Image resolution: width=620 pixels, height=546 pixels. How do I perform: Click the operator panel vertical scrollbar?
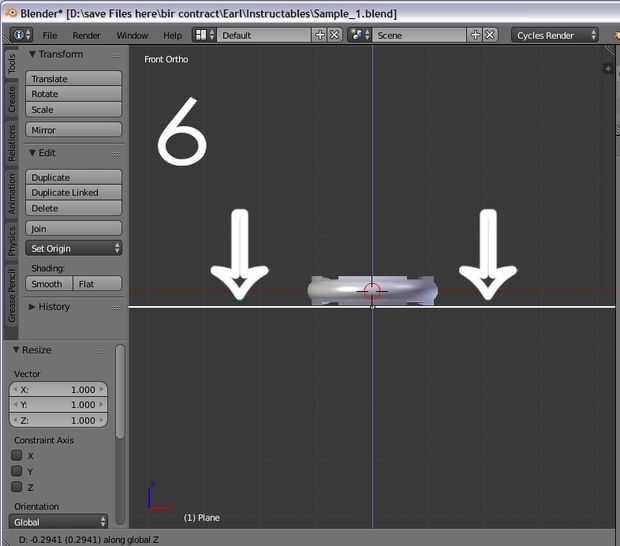tap(120, 392)
